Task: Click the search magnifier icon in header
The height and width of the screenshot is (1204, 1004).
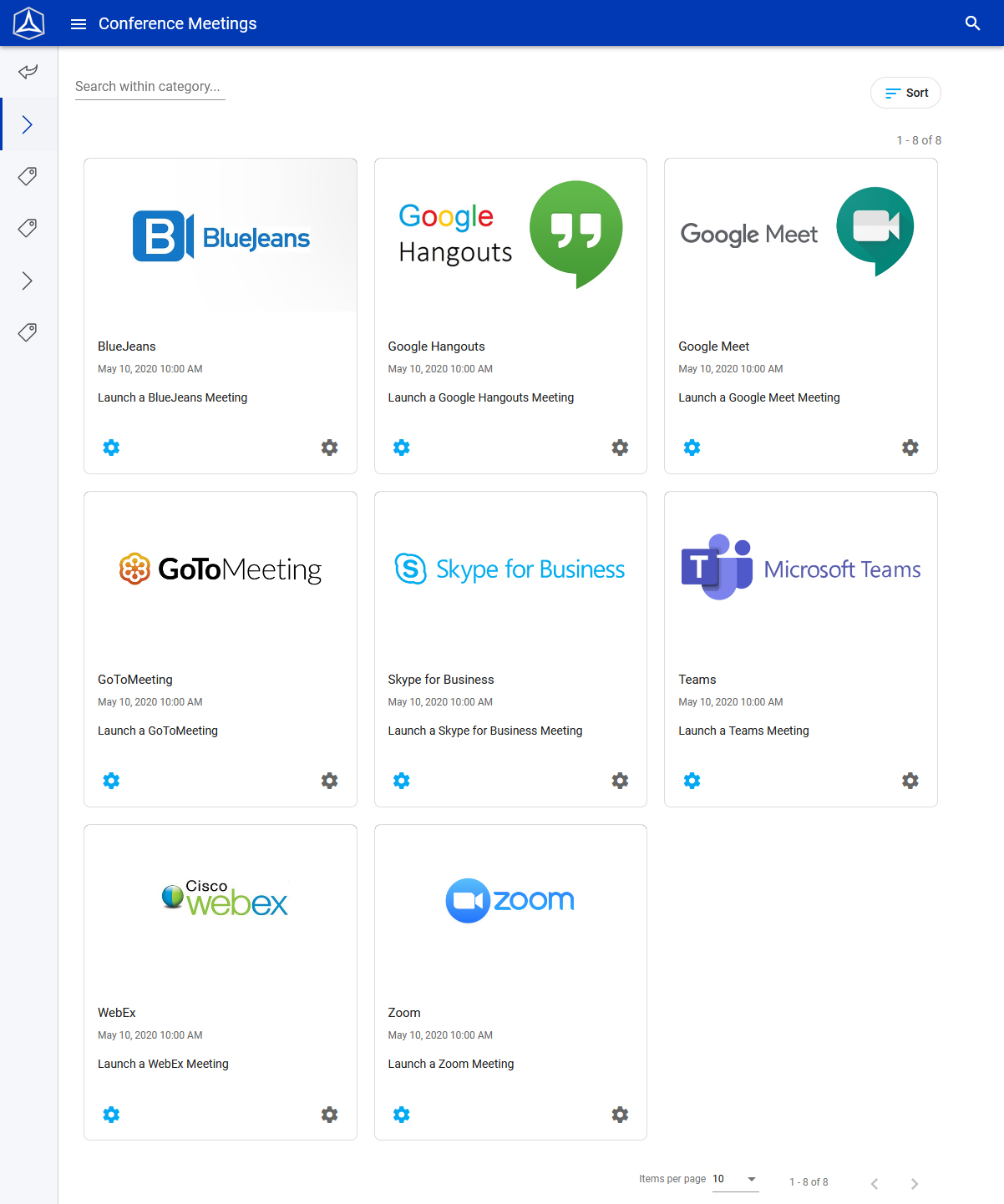Action: (972, 23)
